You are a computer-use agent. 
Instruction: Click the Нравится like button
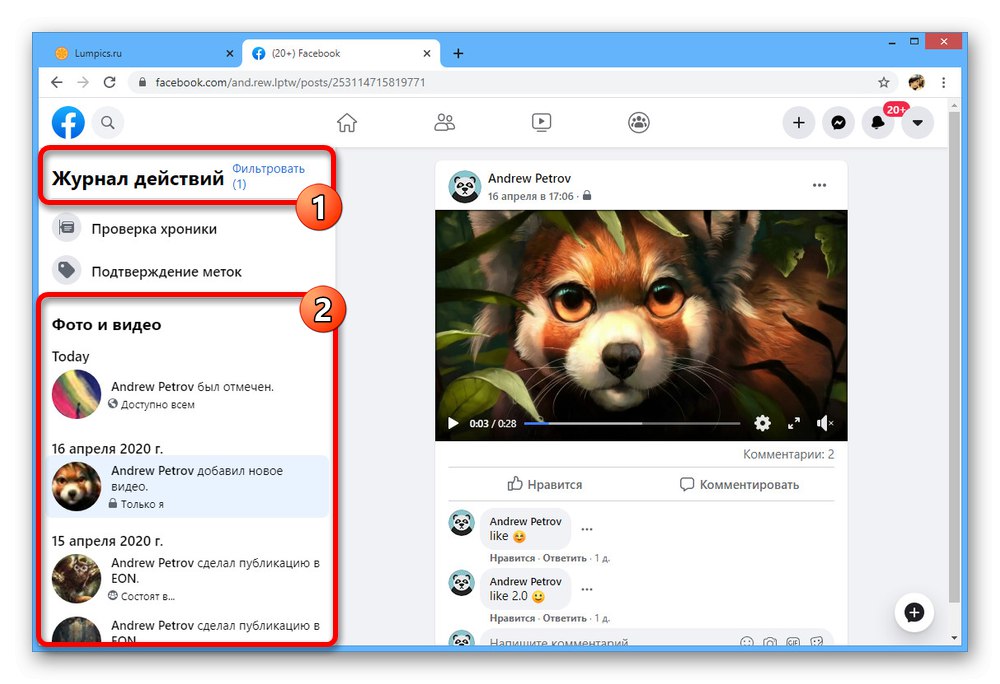545,484
